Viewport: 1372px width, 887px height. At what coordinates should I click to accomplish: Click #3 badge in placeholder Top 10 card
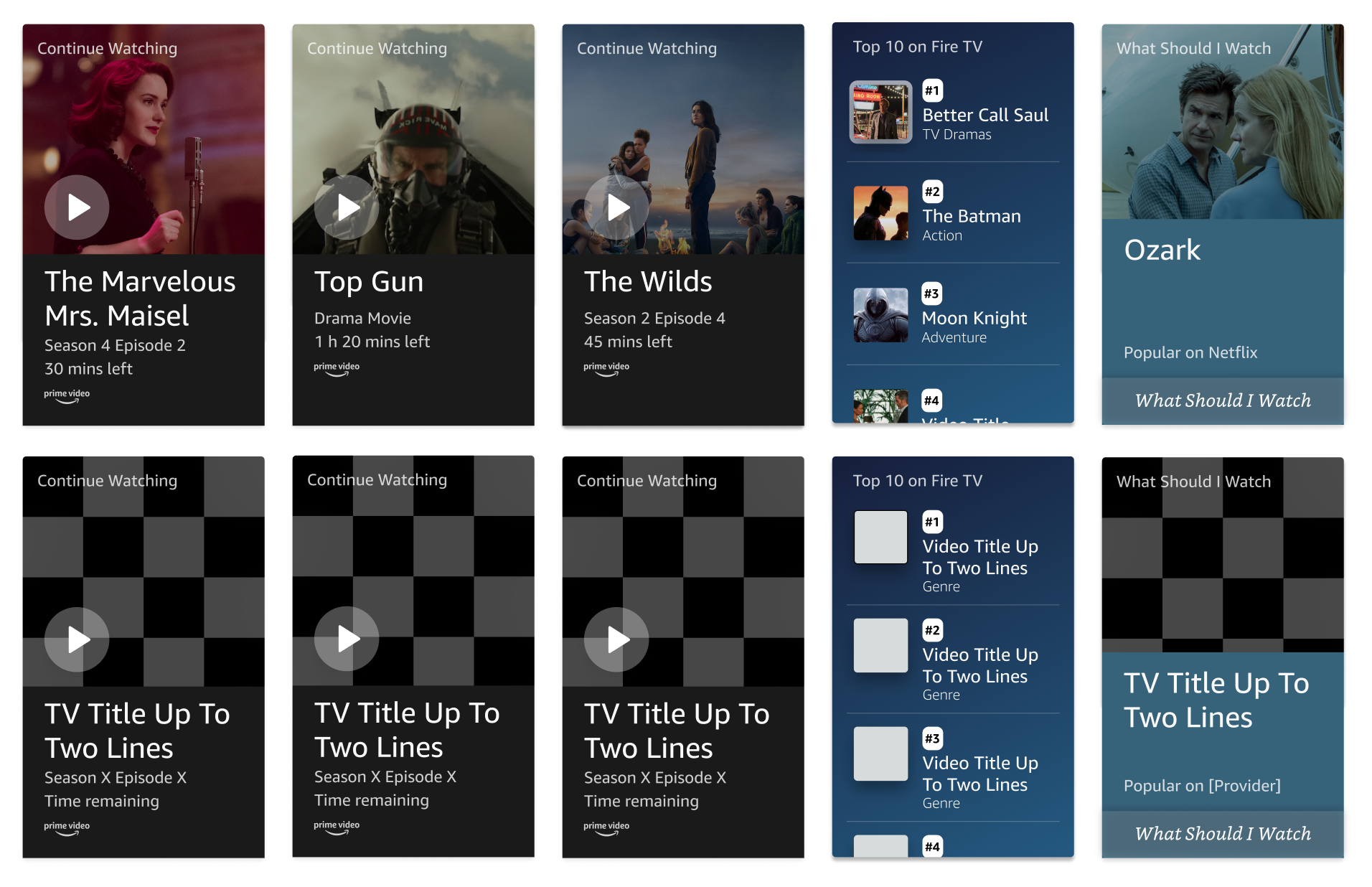[x=932, y=738]
